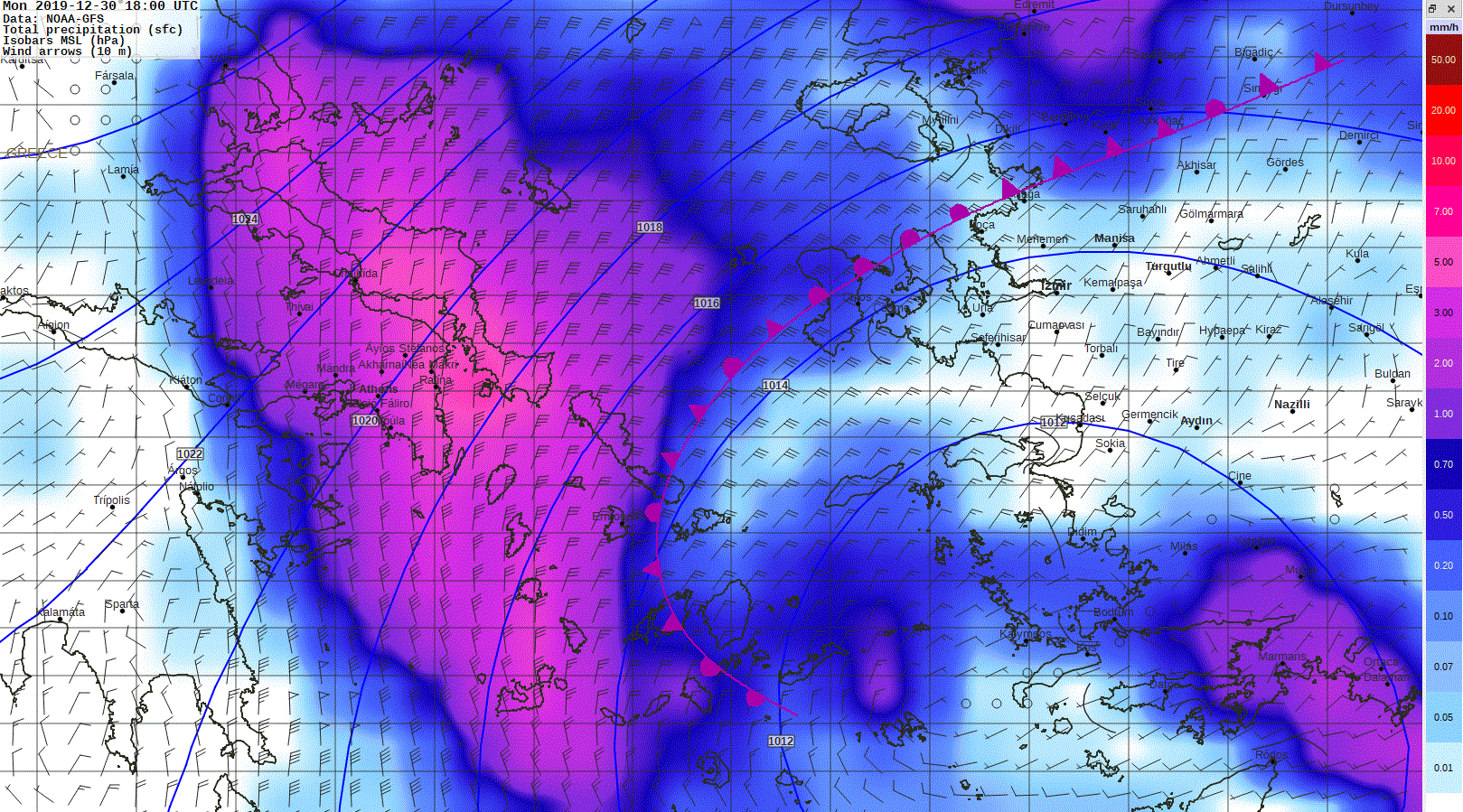The height and width of the screenshot is (812, 1463).
Task: Click the Manisa city label
Action: (x=1114, y=238)
